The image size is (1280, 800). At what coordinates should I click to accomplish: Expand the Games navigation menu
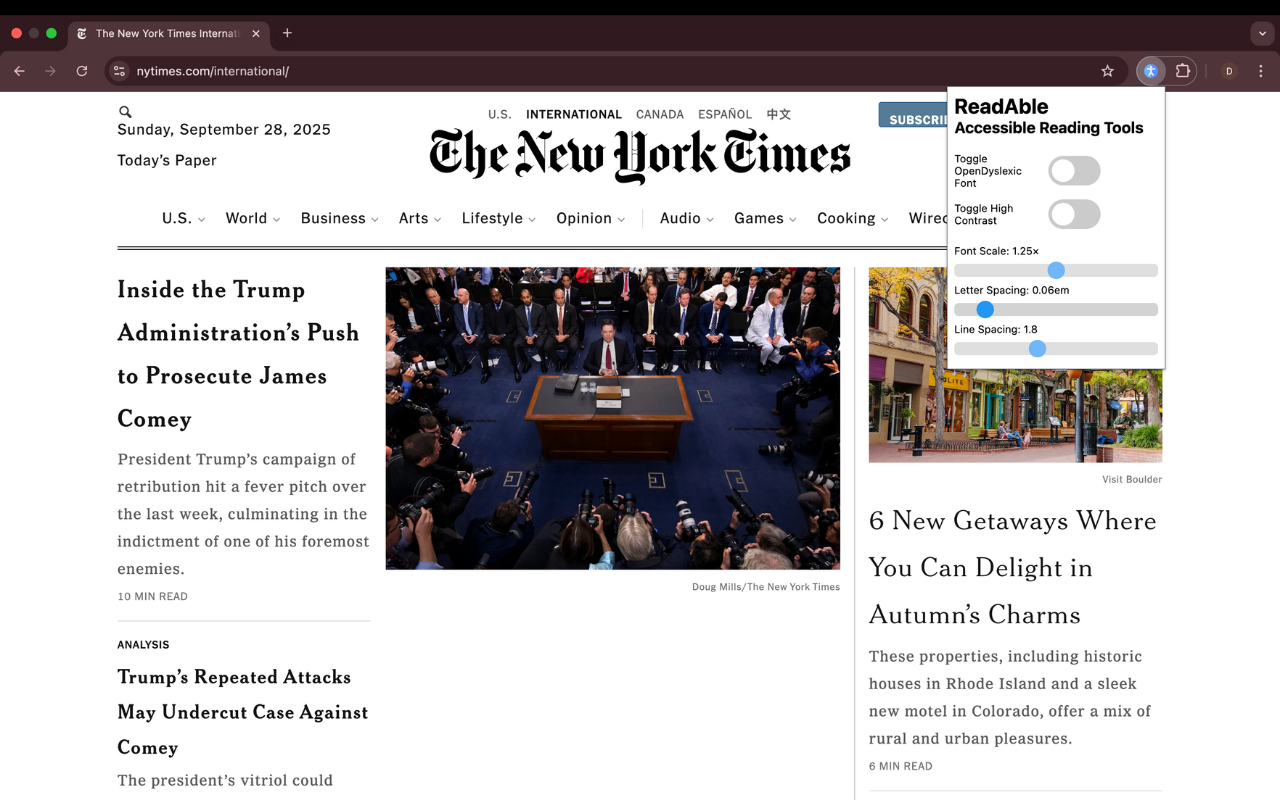tap(765, 218)
